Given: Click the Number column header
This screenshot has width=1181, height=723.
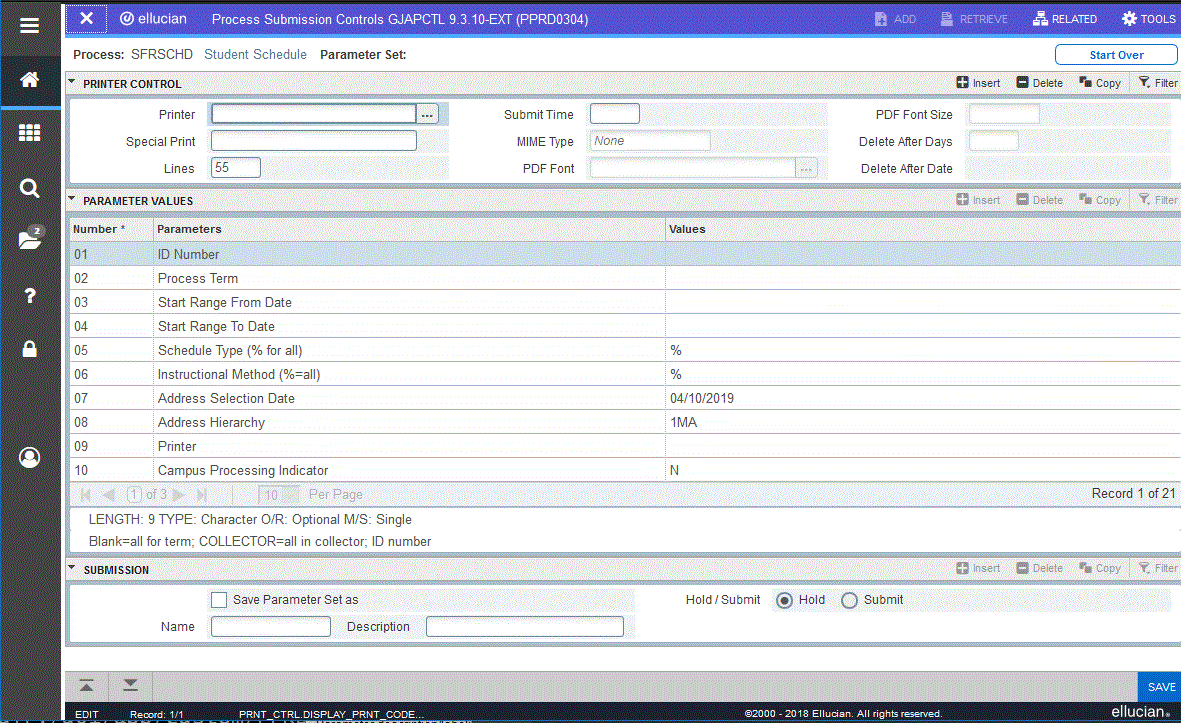Looking at the screenshot, I should [111, 229].
